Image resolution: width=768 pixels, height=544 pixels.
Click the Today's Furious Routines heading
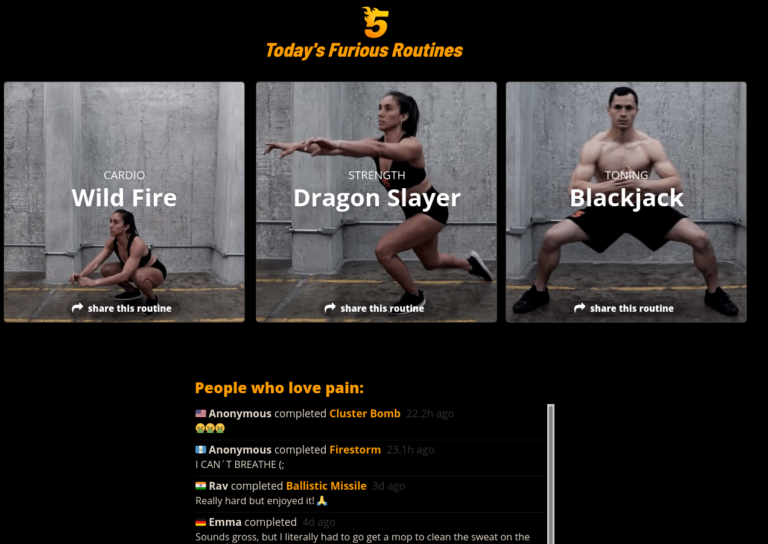tap(364, 50)
